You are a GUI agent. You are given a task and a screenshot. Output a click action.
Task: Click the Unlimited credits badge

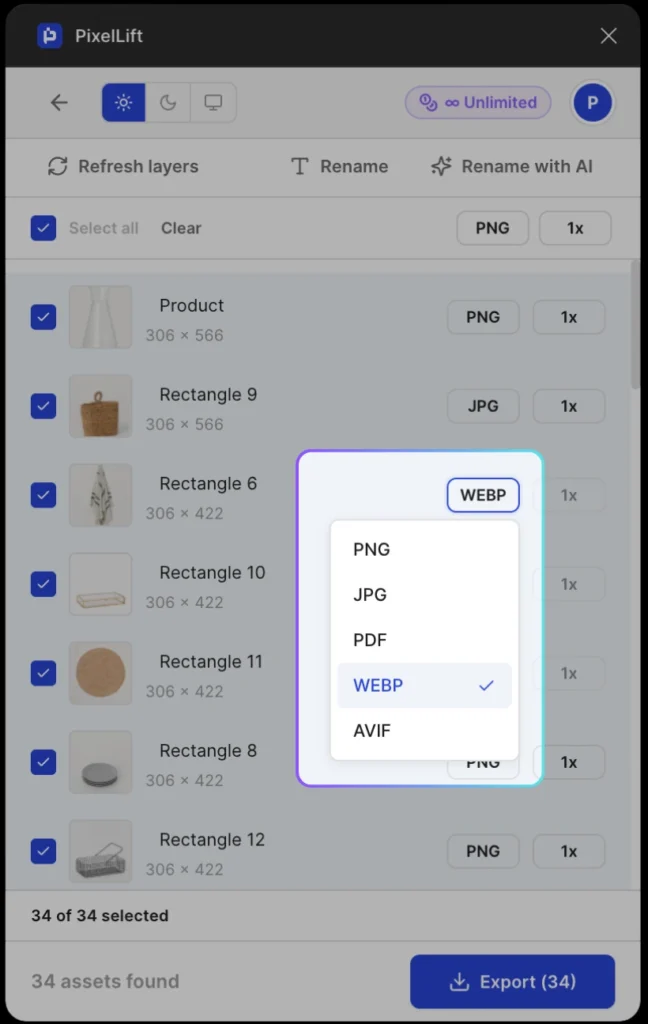point(478,103)
